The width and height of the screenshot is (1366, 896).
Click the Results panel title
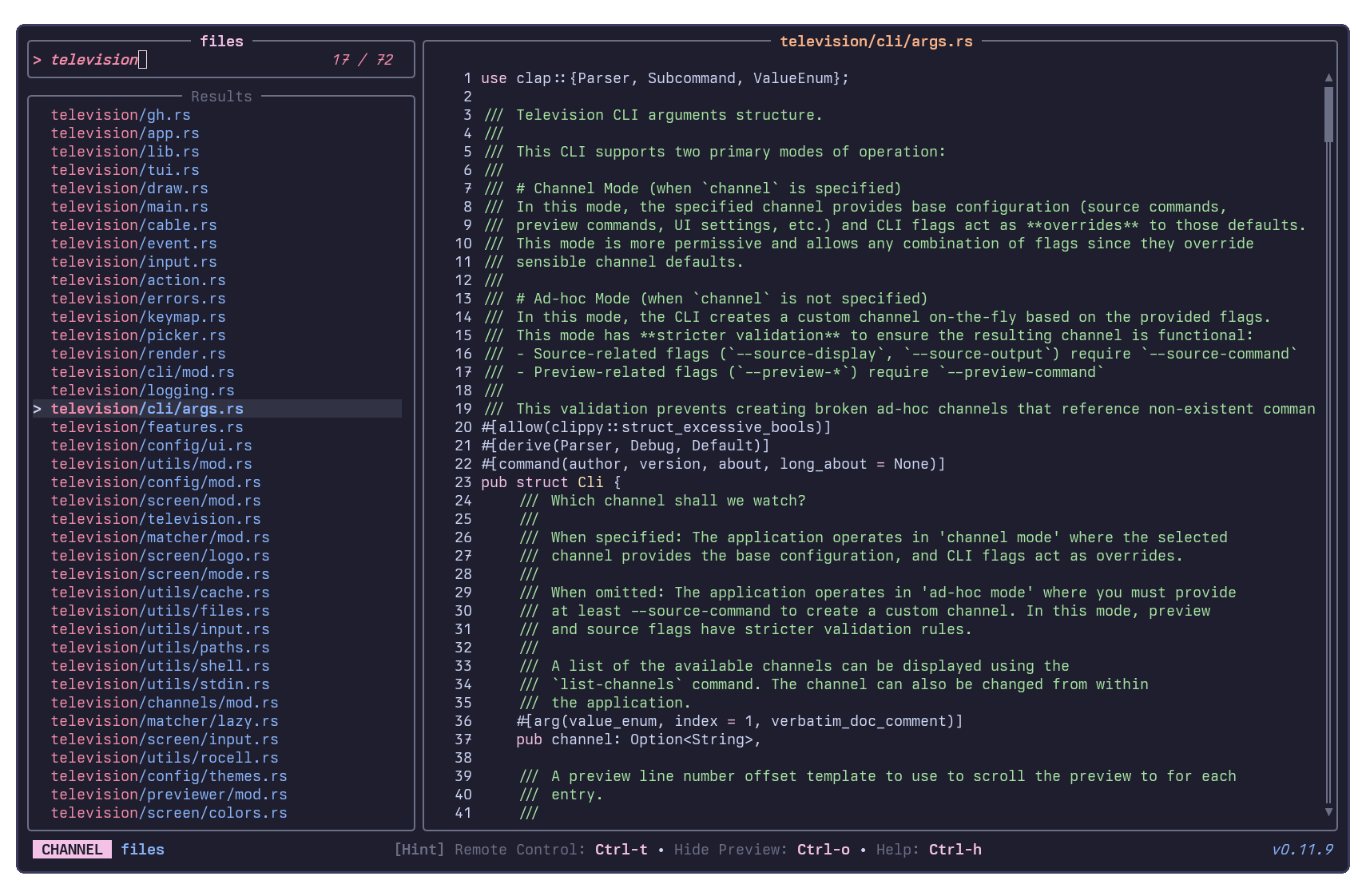pyautogui.click(x=221, y=97)
